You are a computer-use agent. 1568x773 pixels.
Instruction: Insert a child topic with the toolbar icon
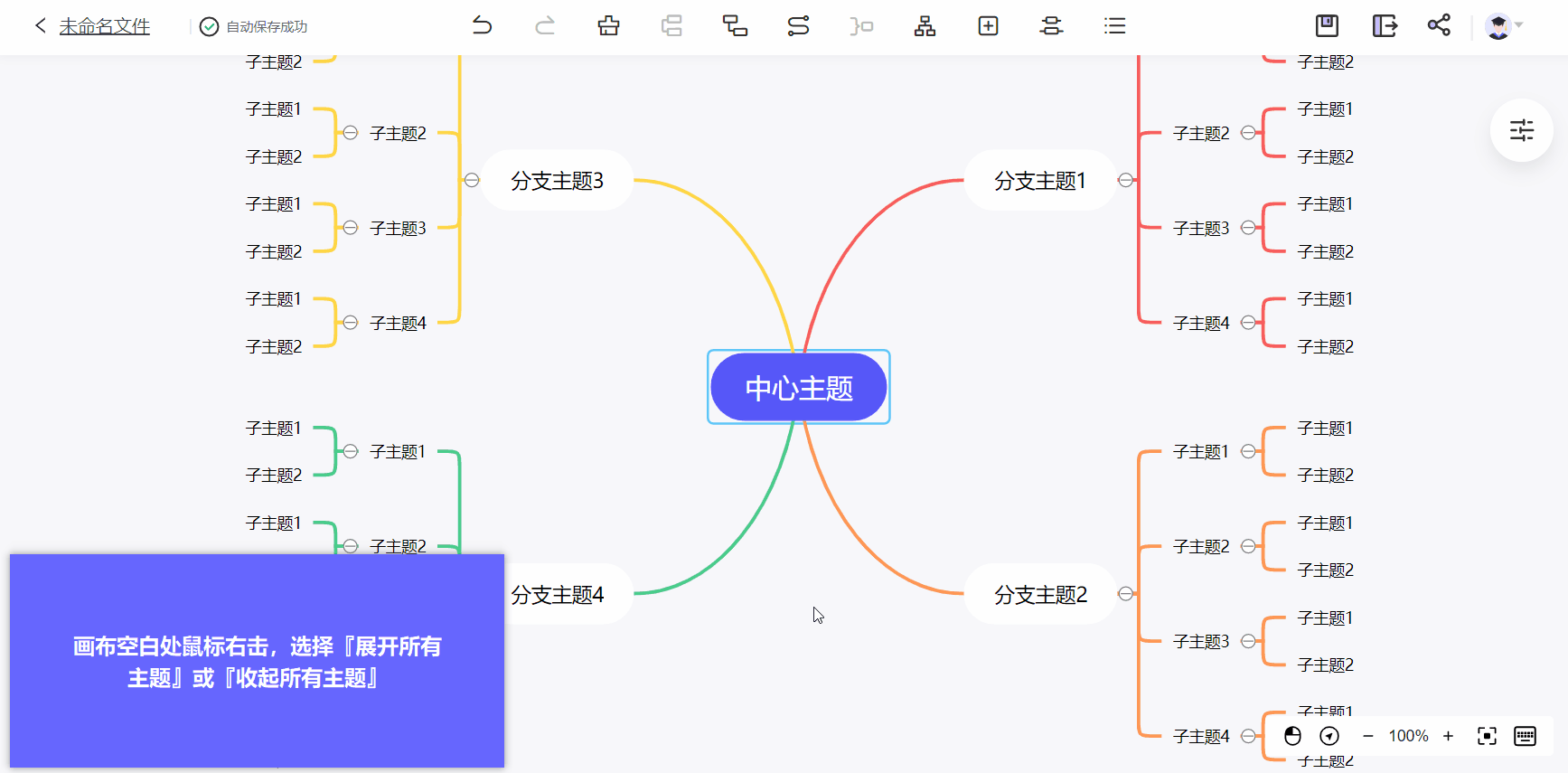pos(735,26)
